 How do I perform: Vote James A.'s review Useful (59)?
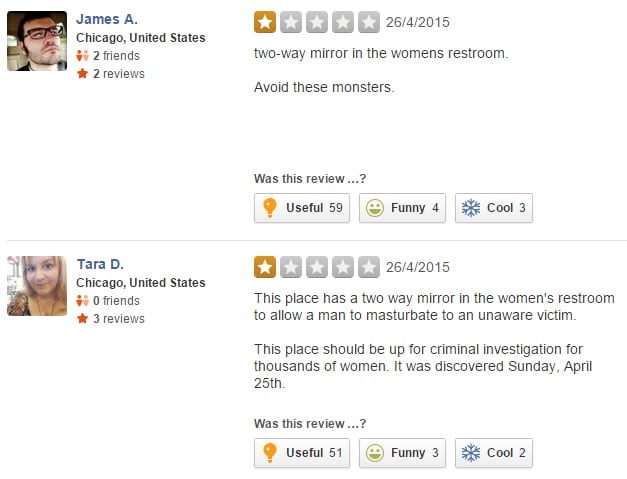(302, 208)
